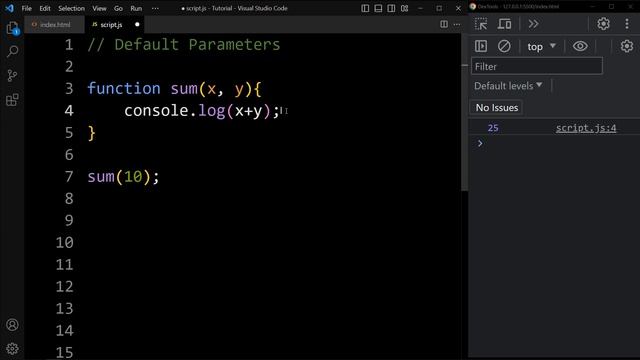Click line number 1 in gutter
Image resolution: width=640 pixels, height=360 pixels.
pos(69,44)
